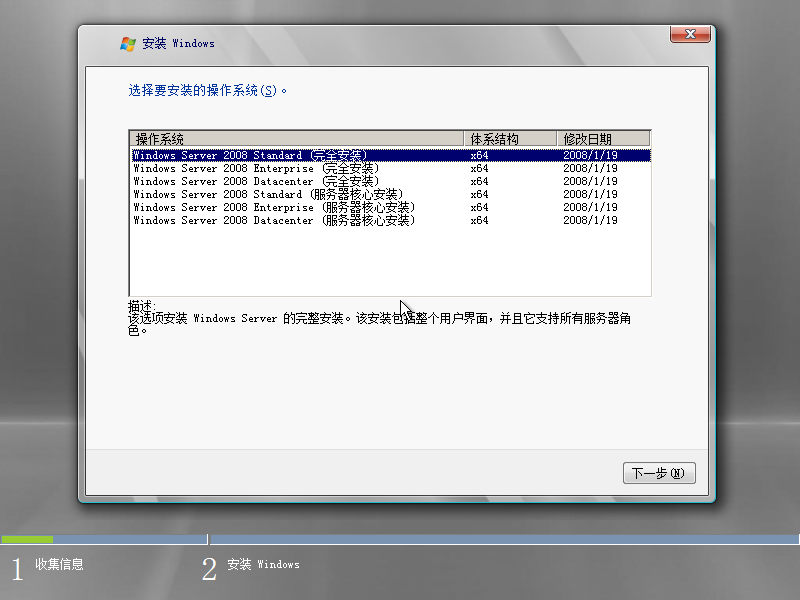The height and width of the screenshot is (600, 800).
Task: Click the Windows flag icon in title bar
Action: coord(127,43)
